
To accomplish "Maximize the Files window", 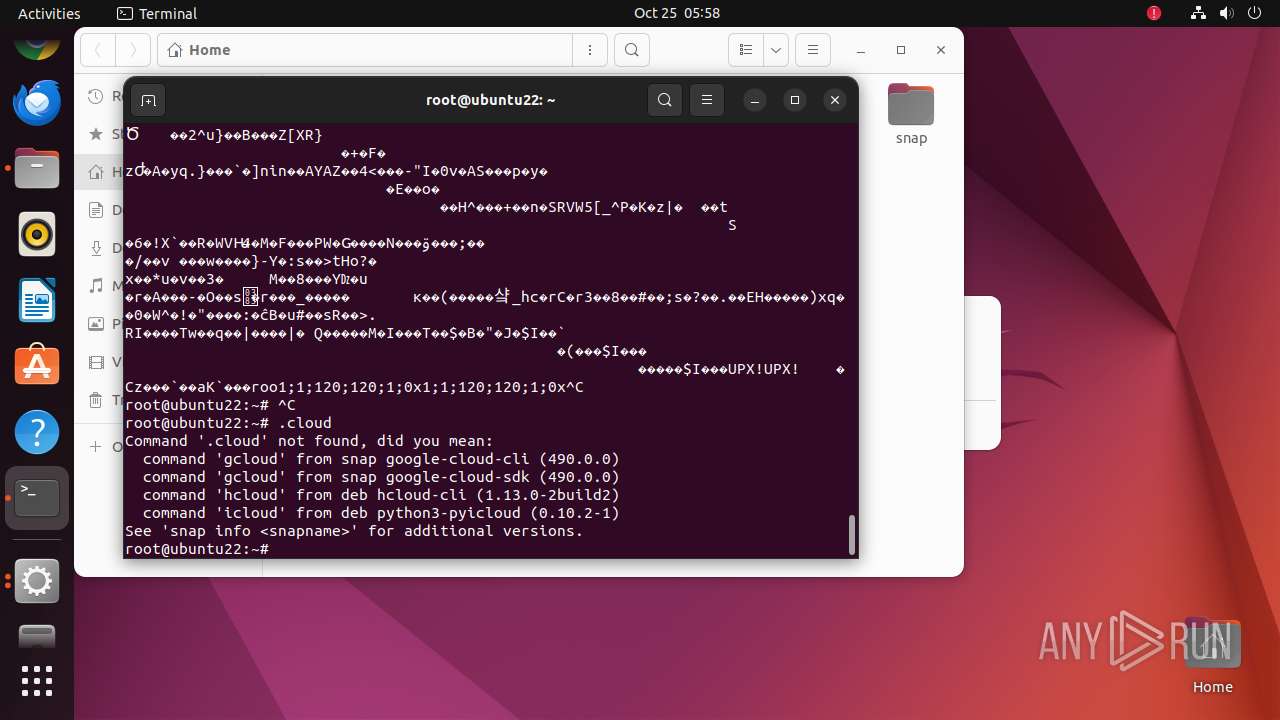I will (901, 50).
